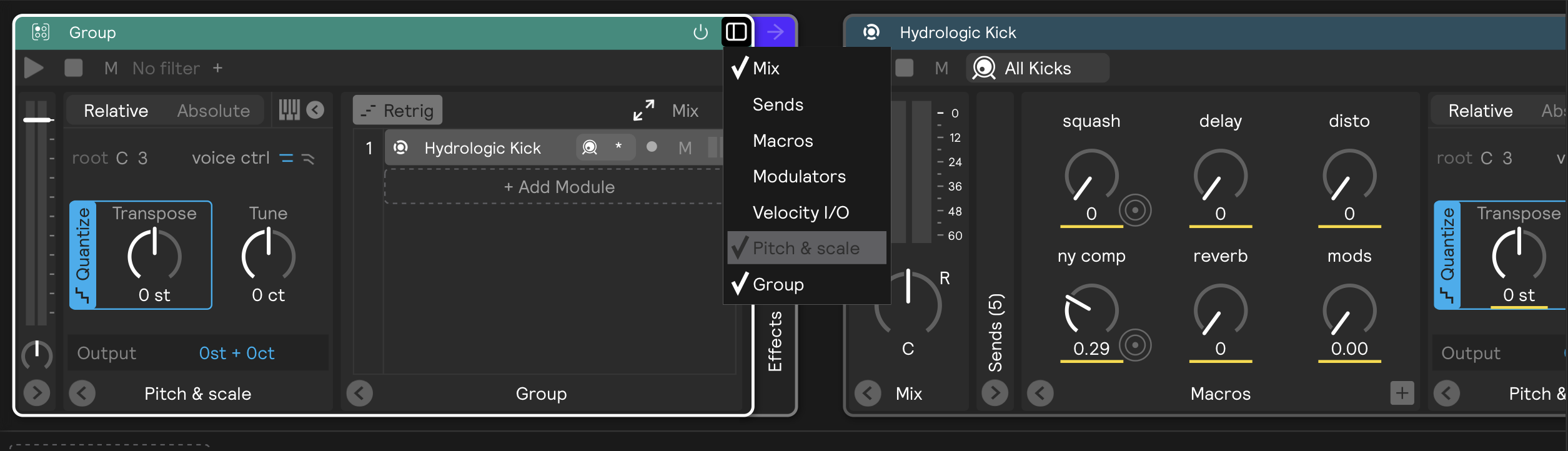Click the Output 0st + 0ct value
The width and height of the screenshot is (1568, 451).
[237, 354]
